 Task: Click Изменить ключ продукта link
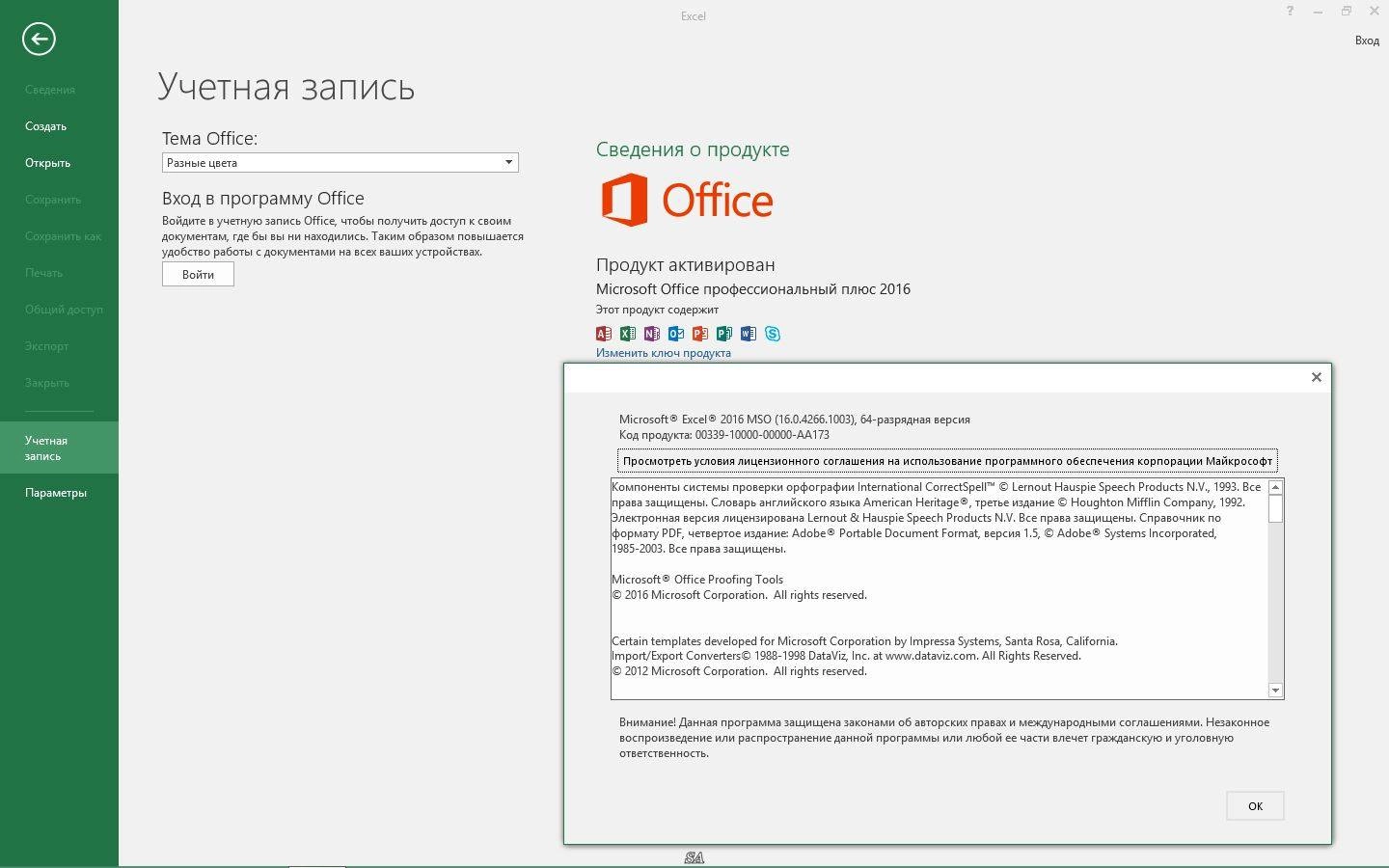point(664,353)
